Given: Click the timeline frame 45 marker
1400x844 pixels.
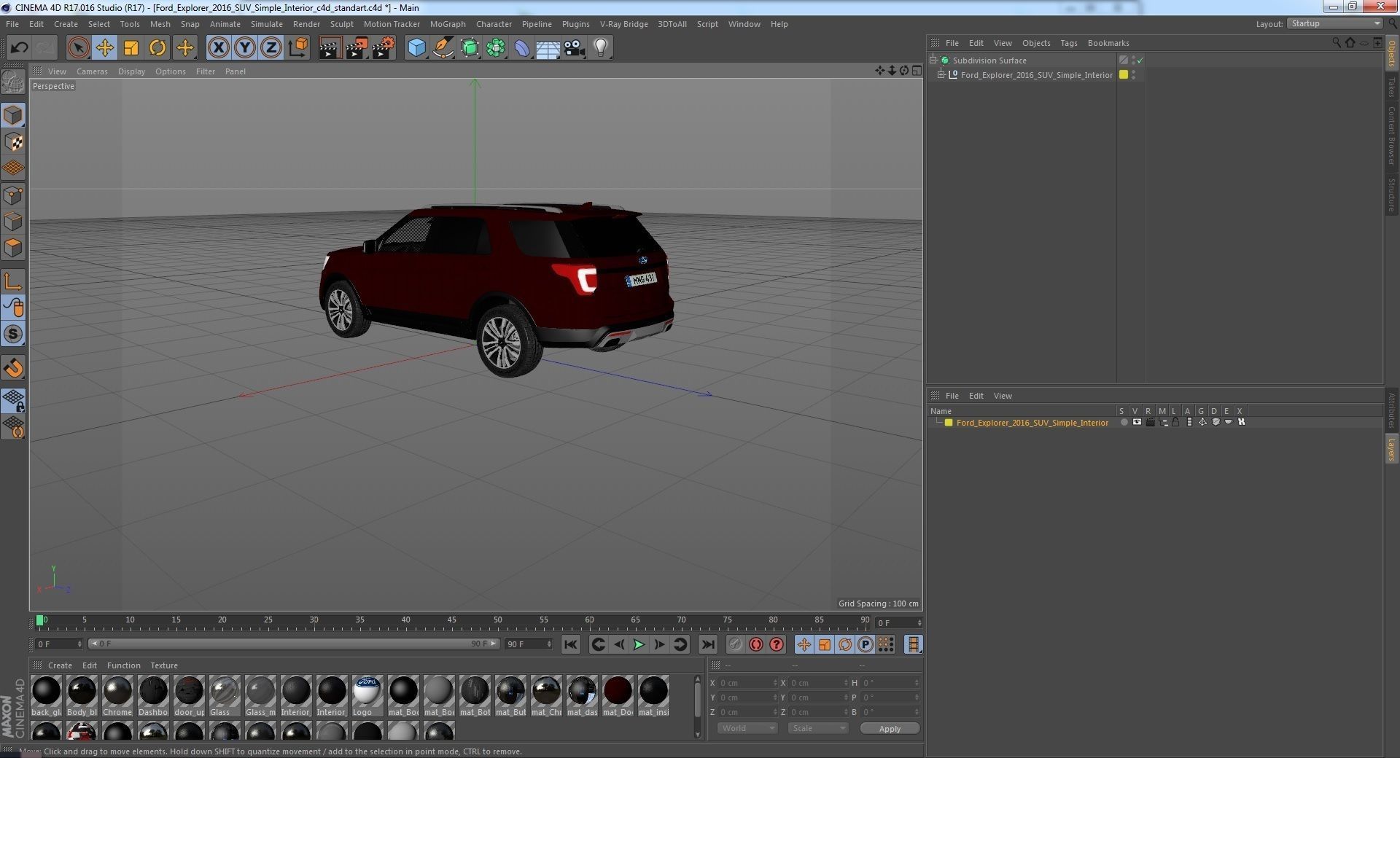Looking at the screenshot, I should point(451,620).
